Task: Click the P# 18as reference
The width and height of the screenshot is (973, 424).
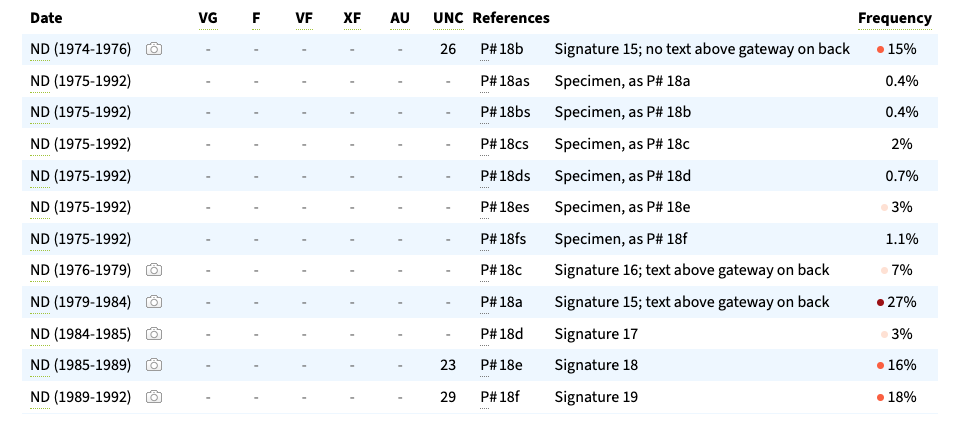Action: (x=504, y=80)
